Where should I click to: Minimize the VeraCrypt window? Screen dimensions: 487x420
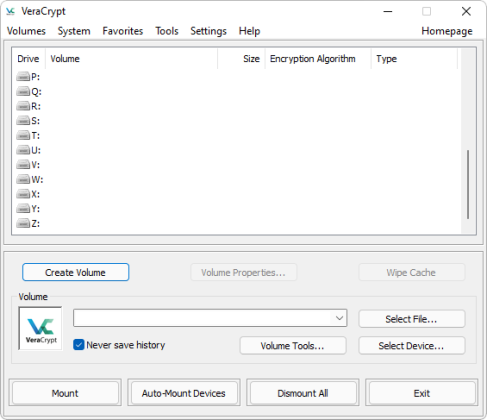[x=388, y=12]
